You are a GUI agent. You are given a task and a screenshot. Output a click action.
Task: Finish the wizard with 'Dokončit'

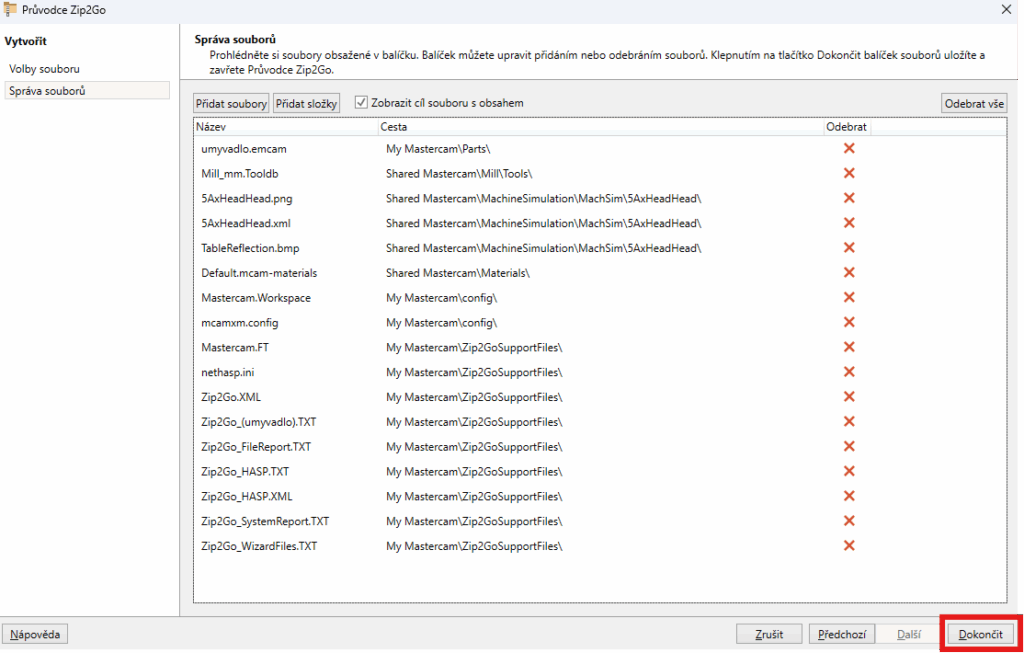[x=980, y=634]
